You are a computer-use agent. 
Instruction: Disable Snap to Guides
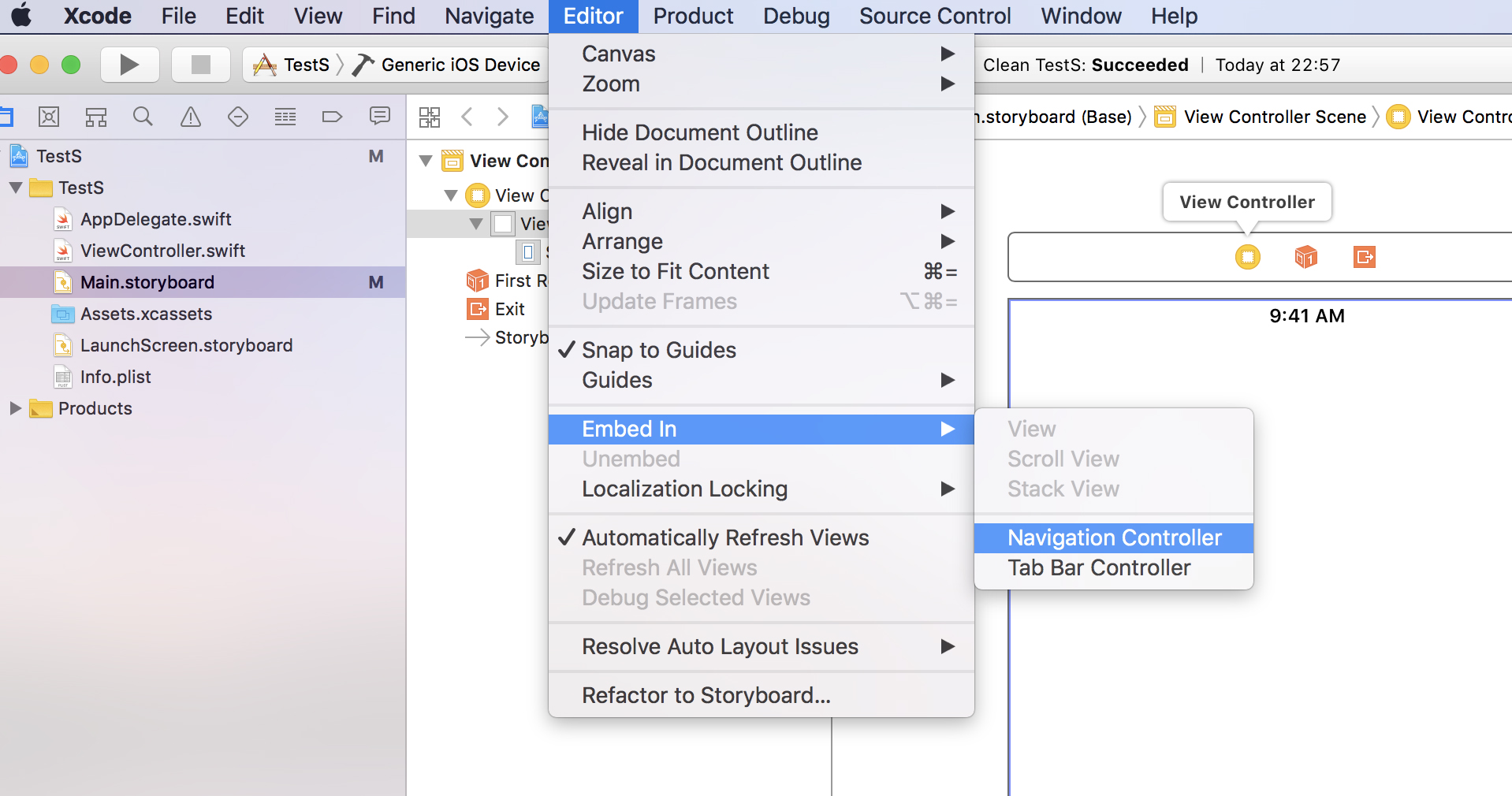tap(657, 350)
